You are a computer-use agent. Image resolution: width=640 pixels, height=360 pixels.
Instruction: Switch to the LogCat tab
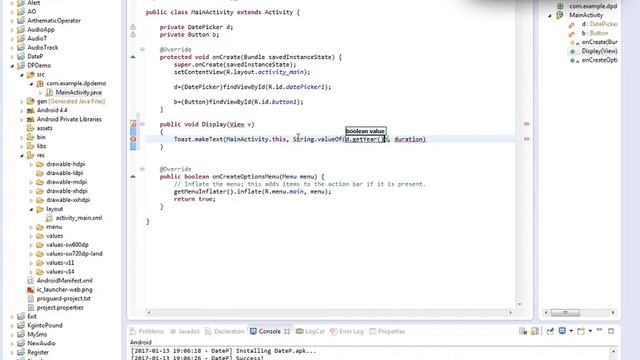[x=310, y=331]
